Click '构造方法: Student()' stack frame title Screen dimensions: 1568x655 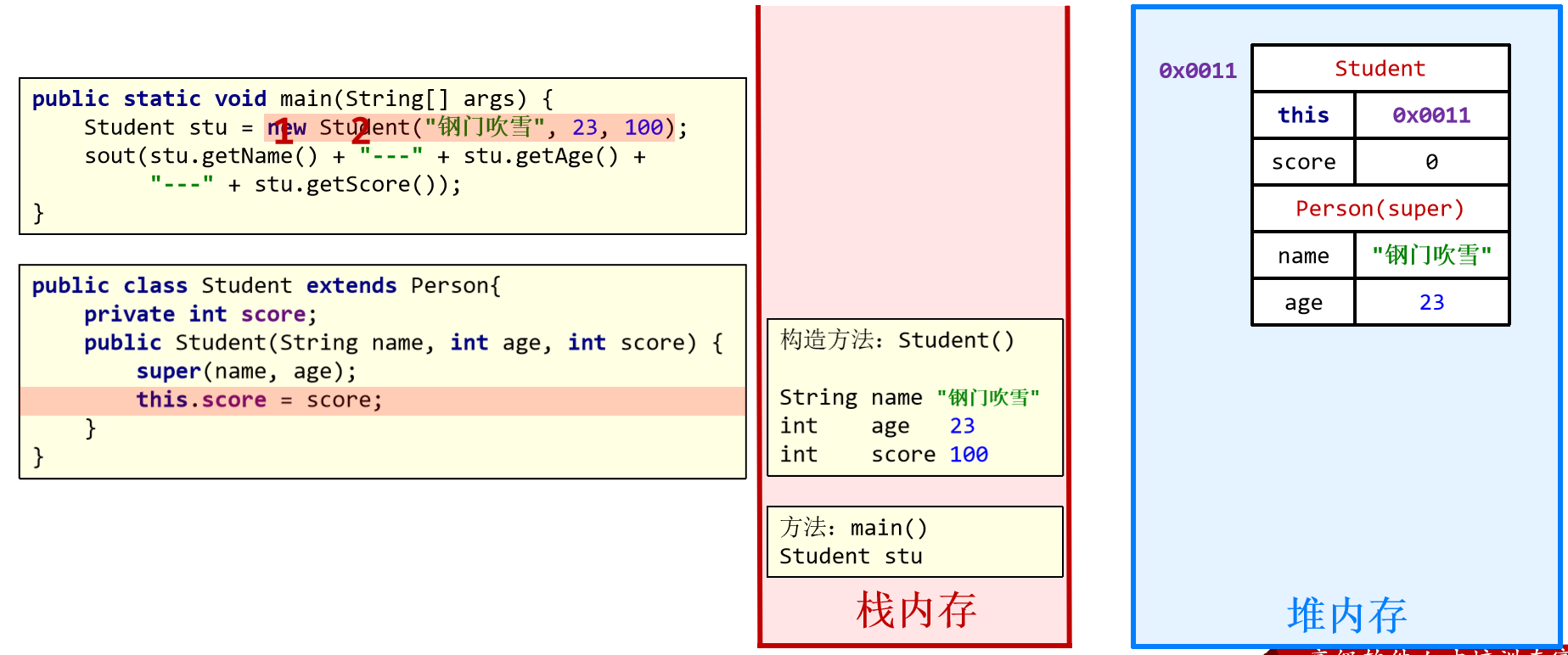(x=897, y=340)
